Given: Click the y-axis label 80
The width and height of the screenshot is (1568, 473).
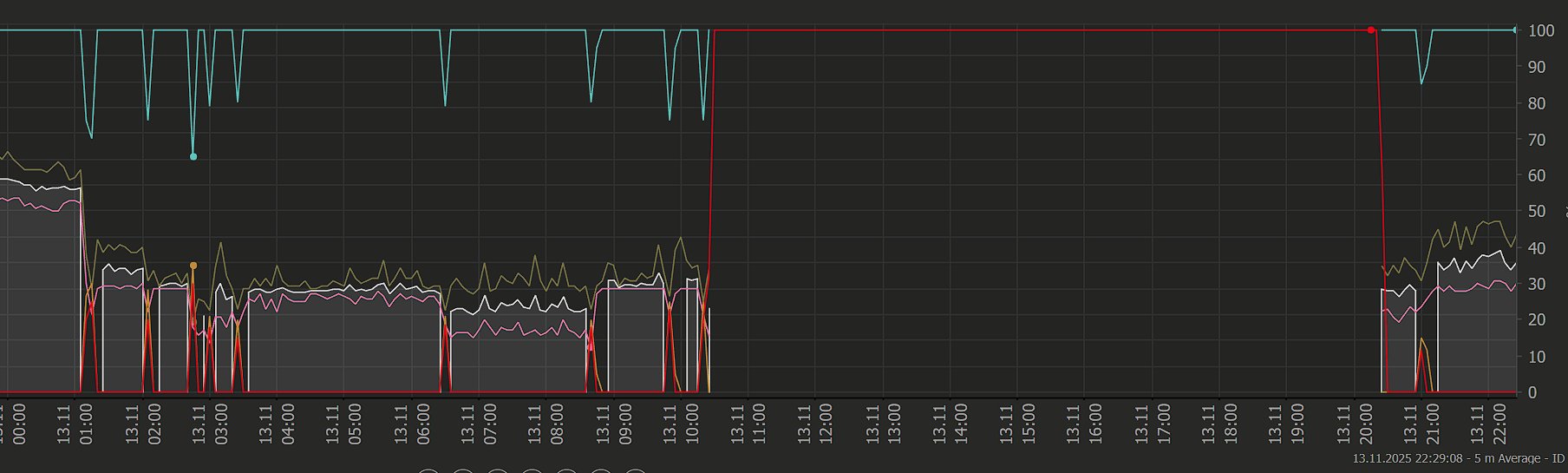Looking at the screenshot, I should (x=1537, y=103).
